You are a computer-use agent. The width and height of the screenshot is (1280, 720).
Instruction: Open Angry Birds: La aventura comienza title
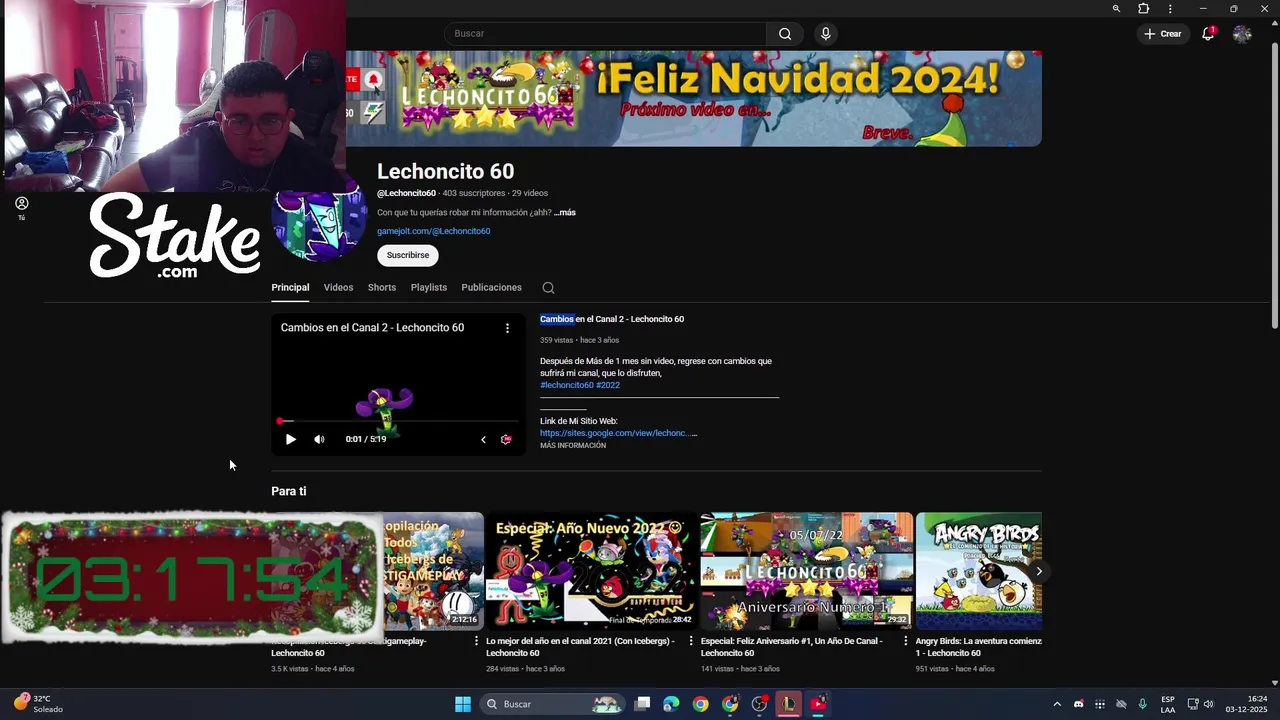pos(979,647)
